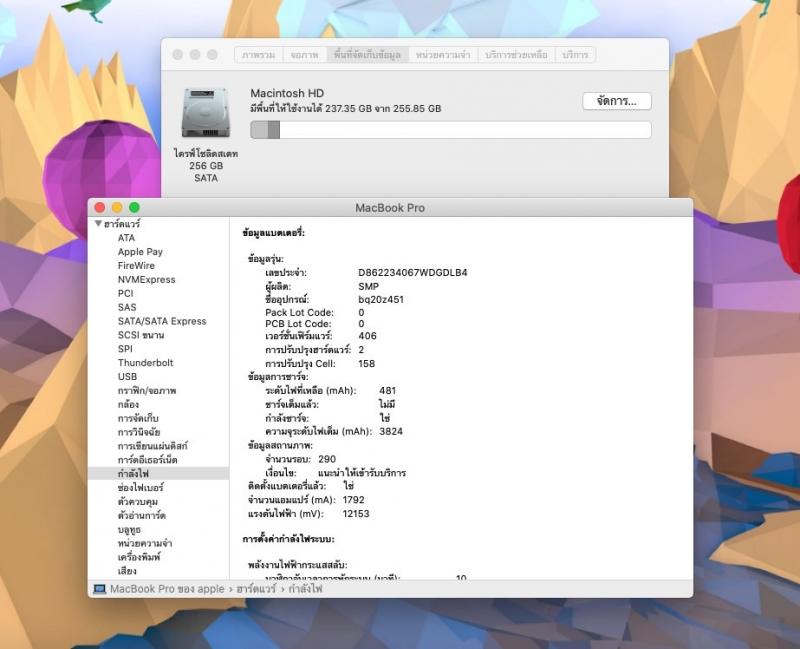
Task: Click the amperage value 1792
Action: [x=354, y=500]
